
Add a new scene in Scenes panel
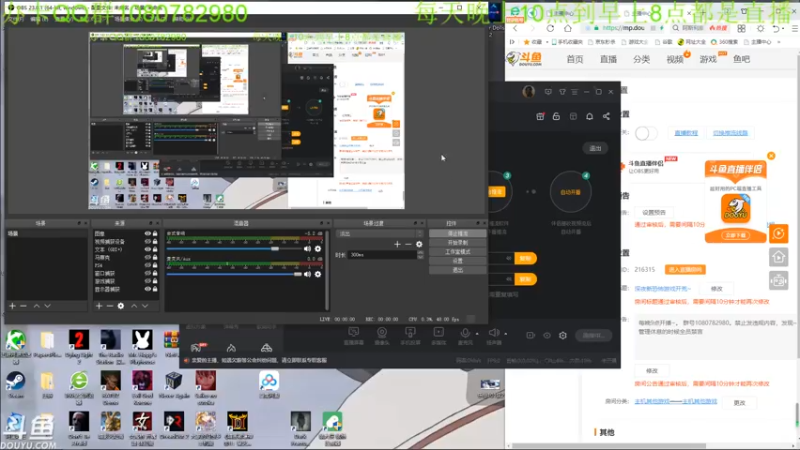(12, 306)
